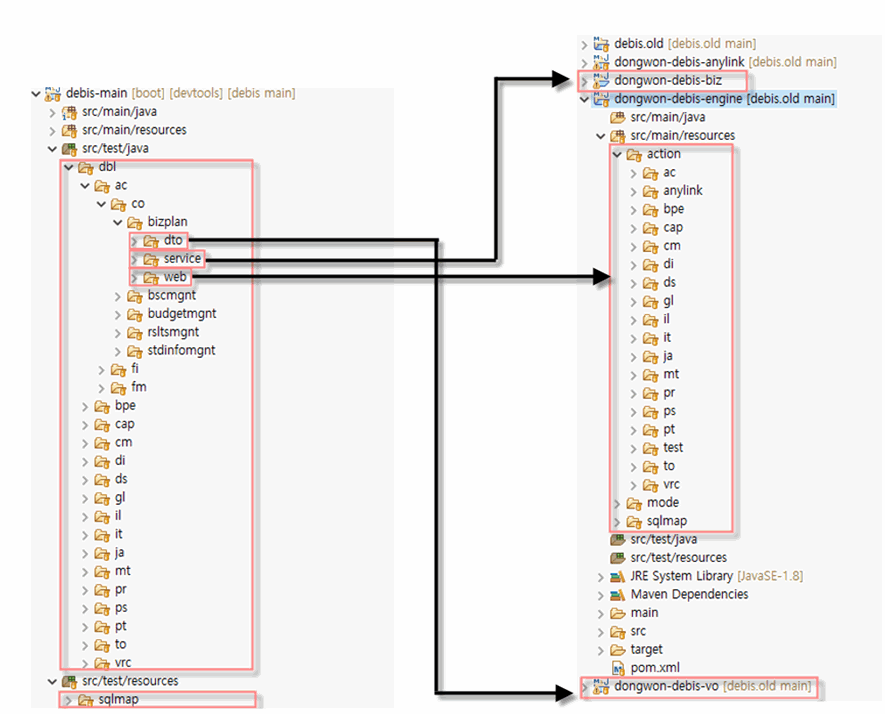
Task: Select the gl folder under action
Action: [x=669, y=301]
